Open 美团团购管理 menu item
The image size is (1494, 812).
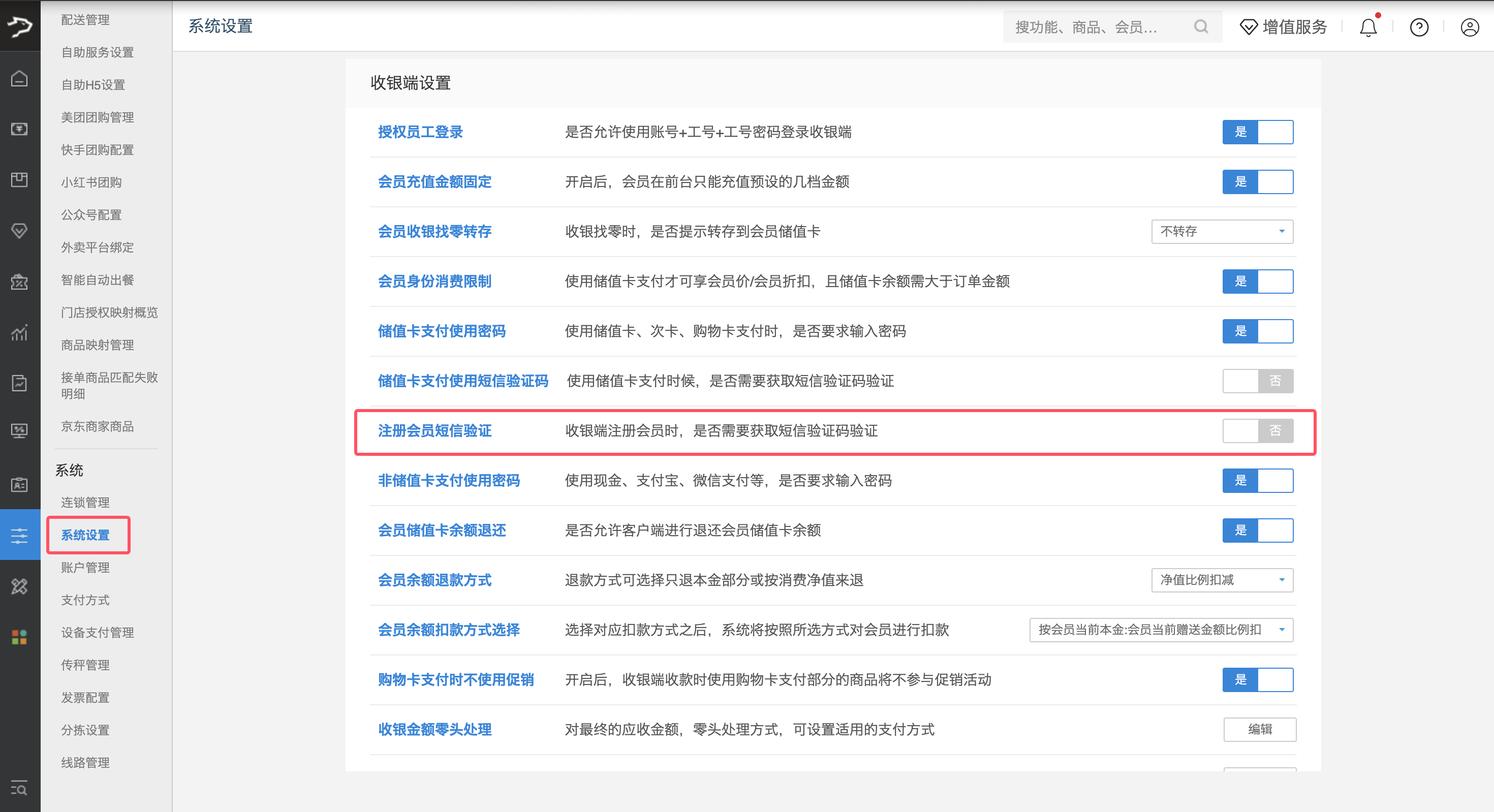(x=98, y=117)
